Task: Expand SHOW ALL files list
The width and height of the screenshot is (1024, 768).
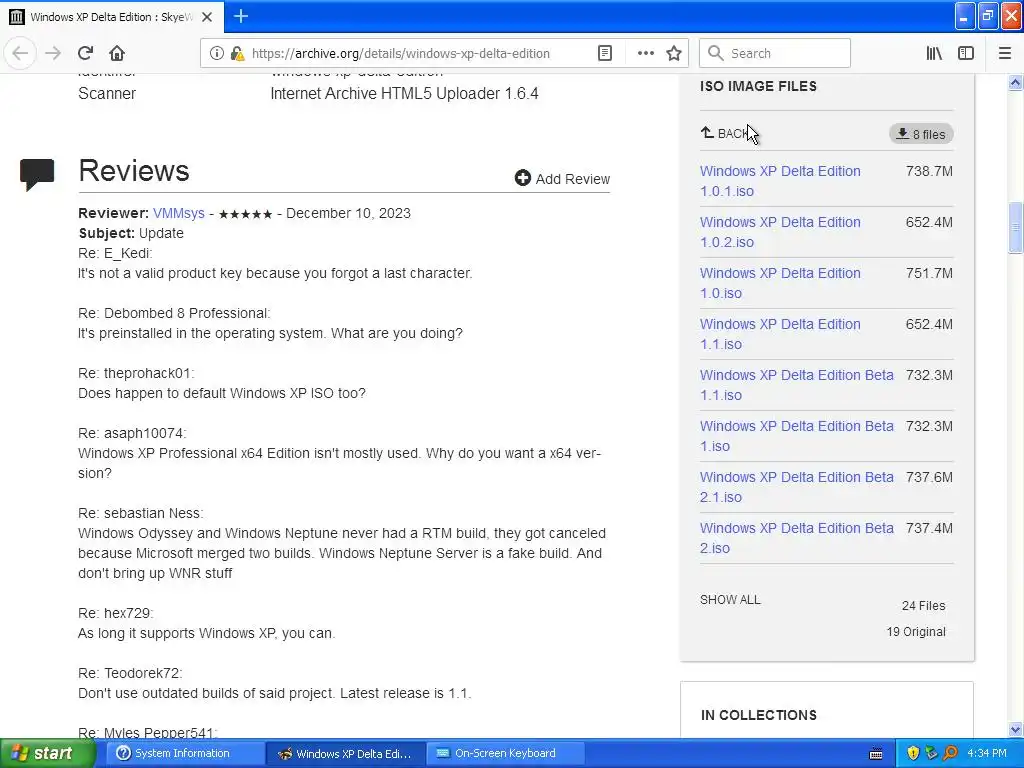Action: click(x=730, y=600)
